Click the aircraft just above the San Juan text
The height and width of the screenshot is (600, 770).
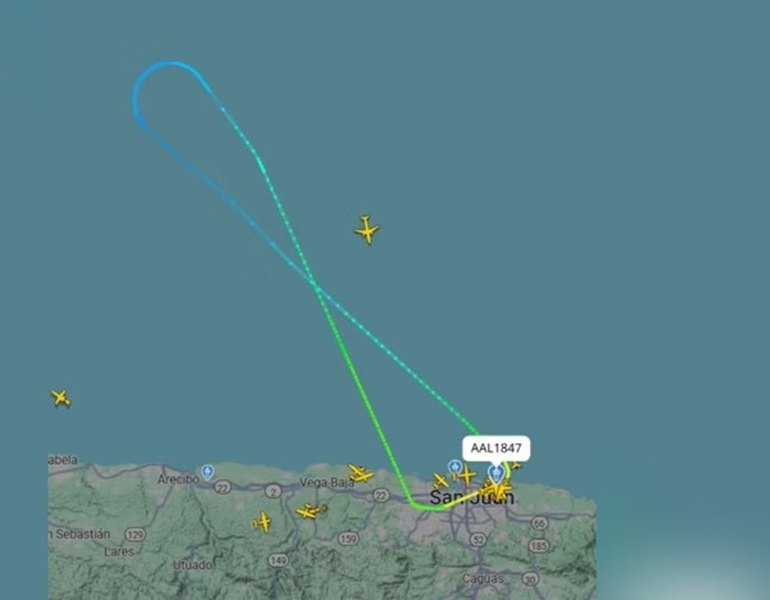[440, 481]
